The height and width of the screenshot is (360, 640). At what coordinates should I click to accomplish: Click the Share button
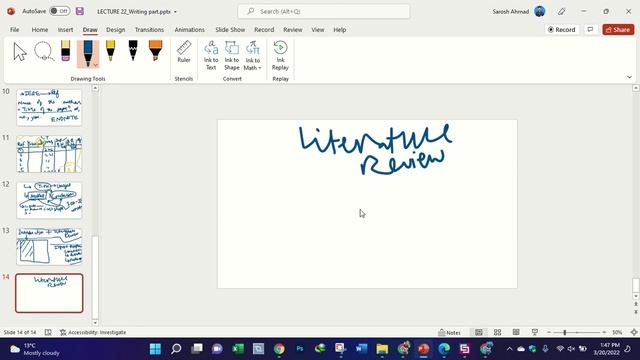pos(618,30)
